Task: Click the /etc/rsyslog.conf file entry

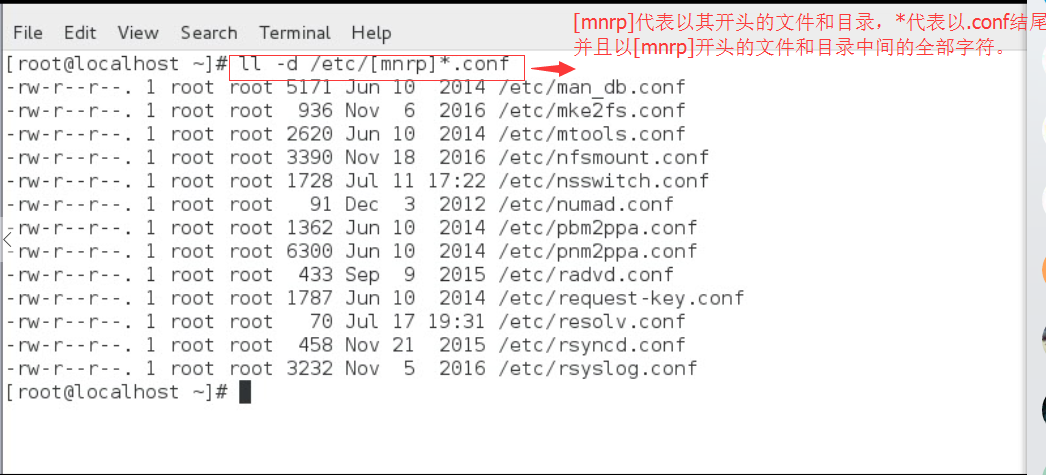Action: [x=598, y=368]
